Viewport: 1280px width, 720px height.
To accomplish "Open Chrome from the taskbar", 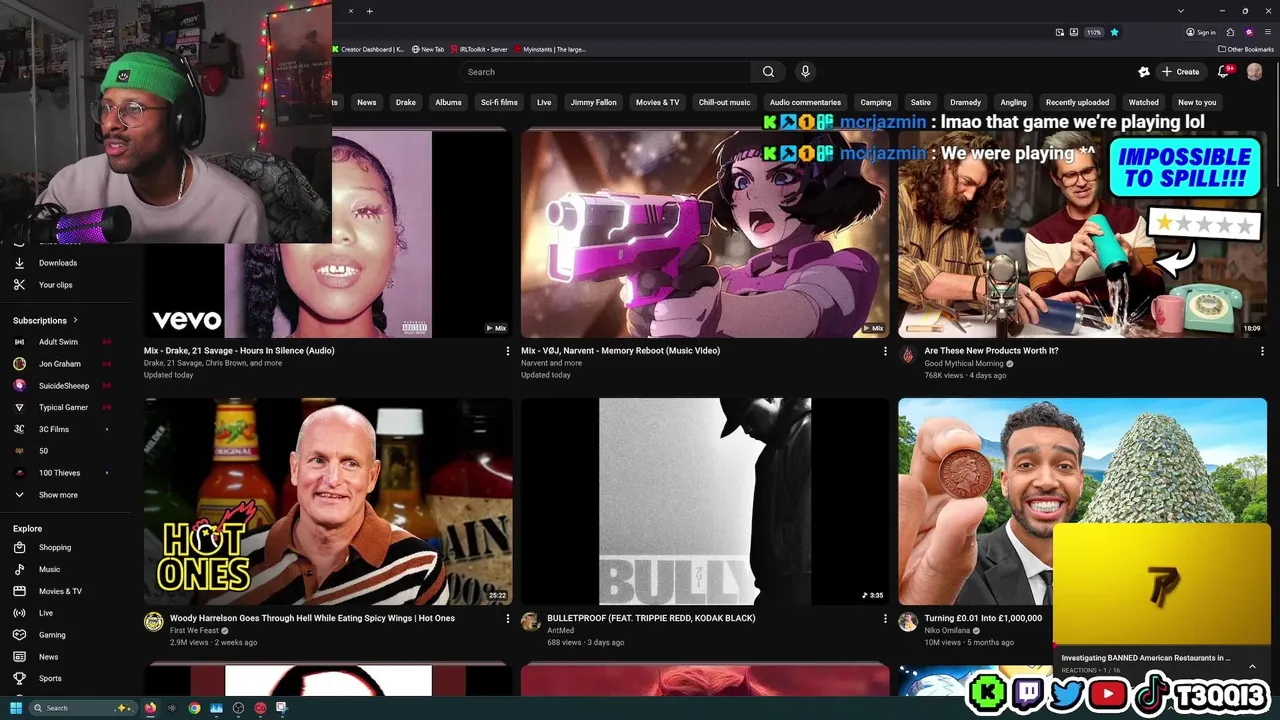I will click(x=194, y=708).
